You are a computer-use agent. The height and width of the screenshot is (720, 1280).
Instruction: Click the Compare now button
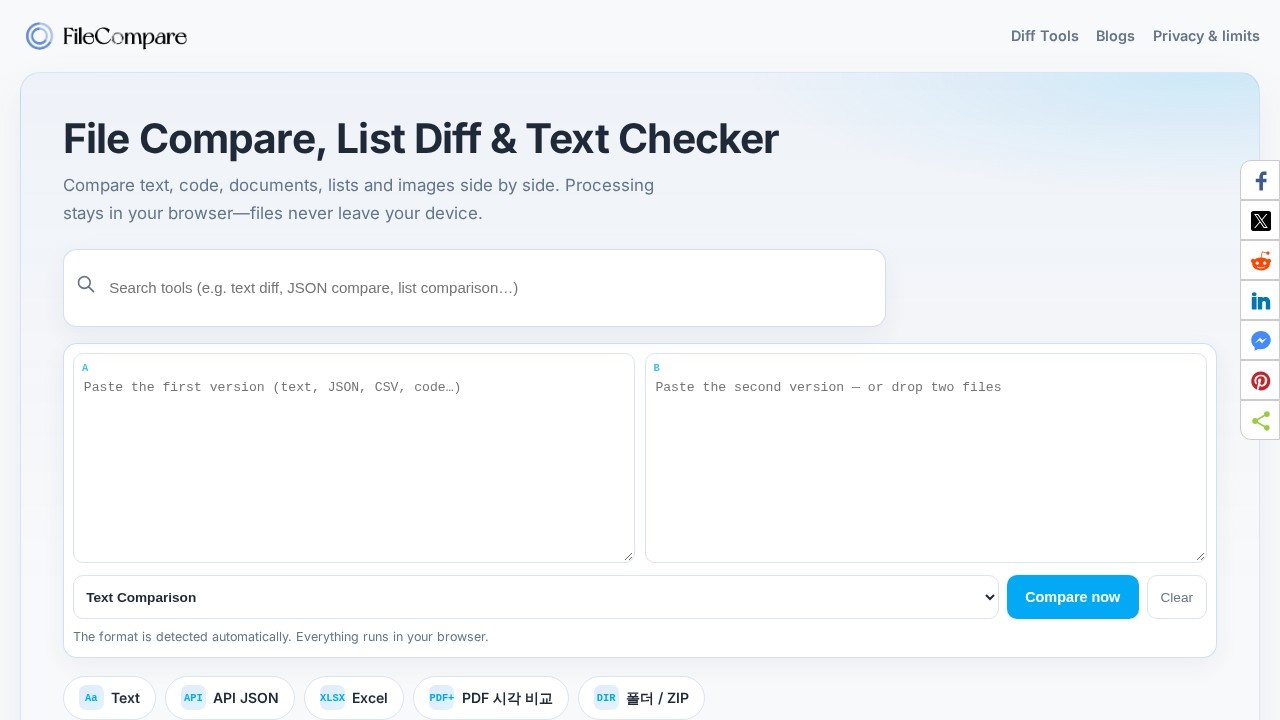1073,597
